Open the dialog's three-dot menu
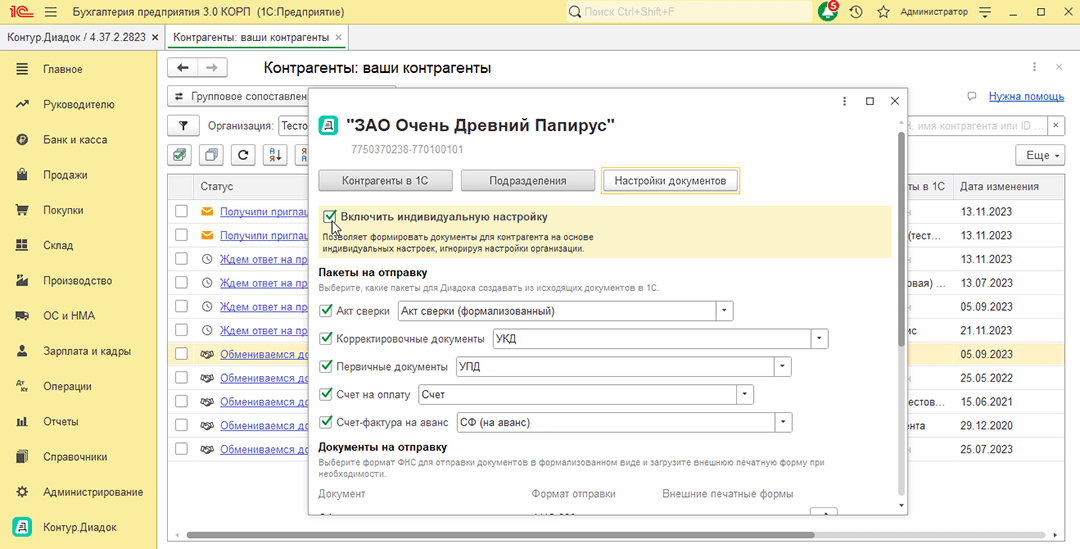 (844, 101)
